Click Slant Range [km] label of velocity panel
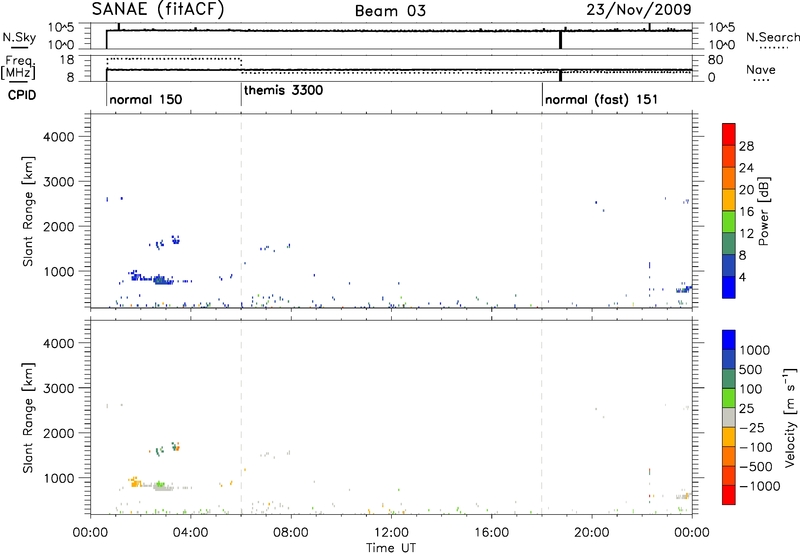Screen dimensions: 800x554 coord(28,418)
